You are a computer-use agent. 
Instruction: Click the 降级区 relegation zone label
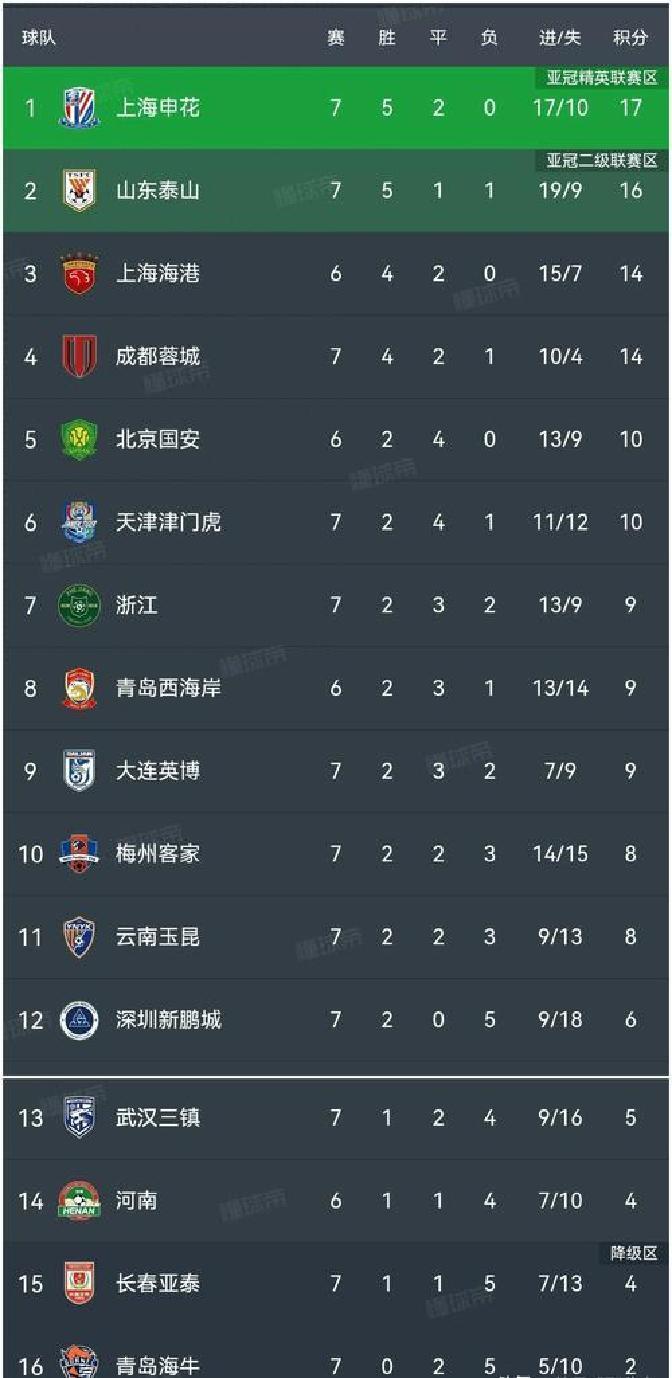coord(634,1253)
